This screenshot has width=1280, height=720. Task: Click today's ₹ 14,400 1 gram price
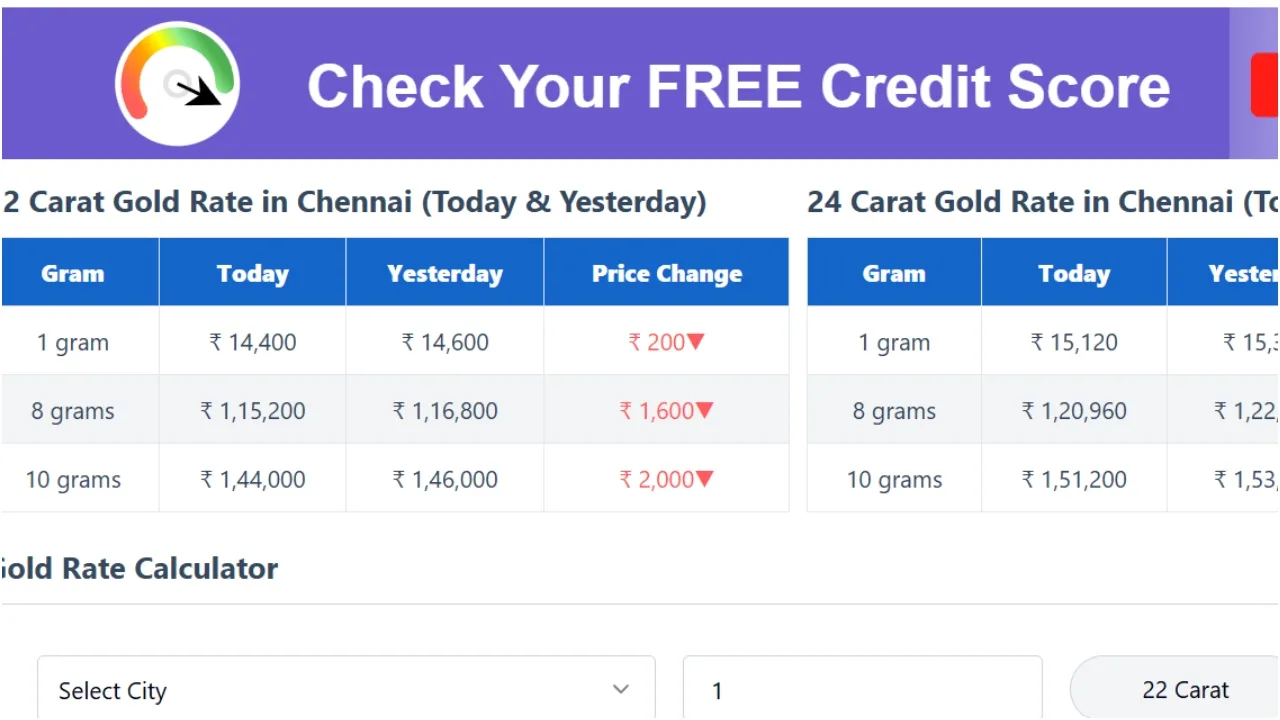(x=252, y=342)
